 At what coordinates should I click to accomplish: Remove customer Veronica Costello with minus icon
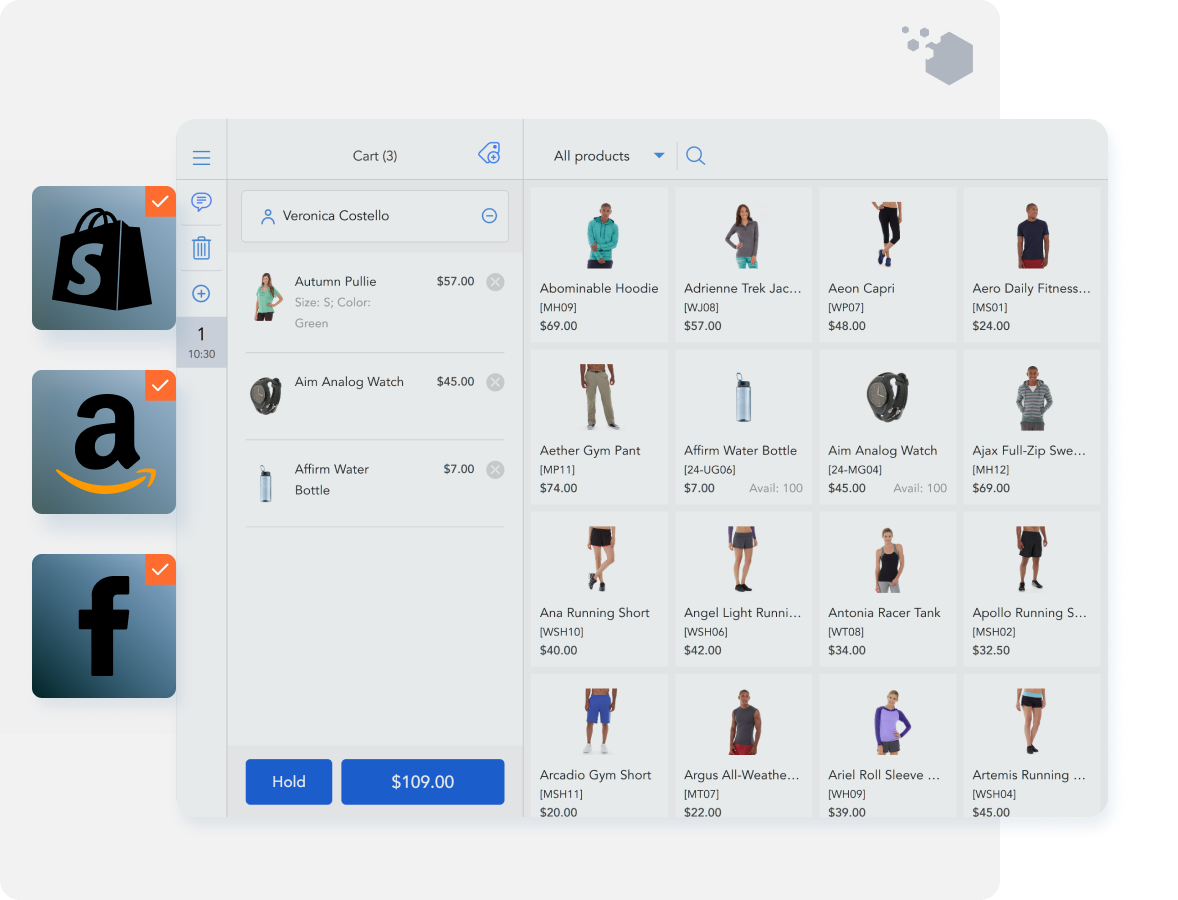(x=489, y=215)
